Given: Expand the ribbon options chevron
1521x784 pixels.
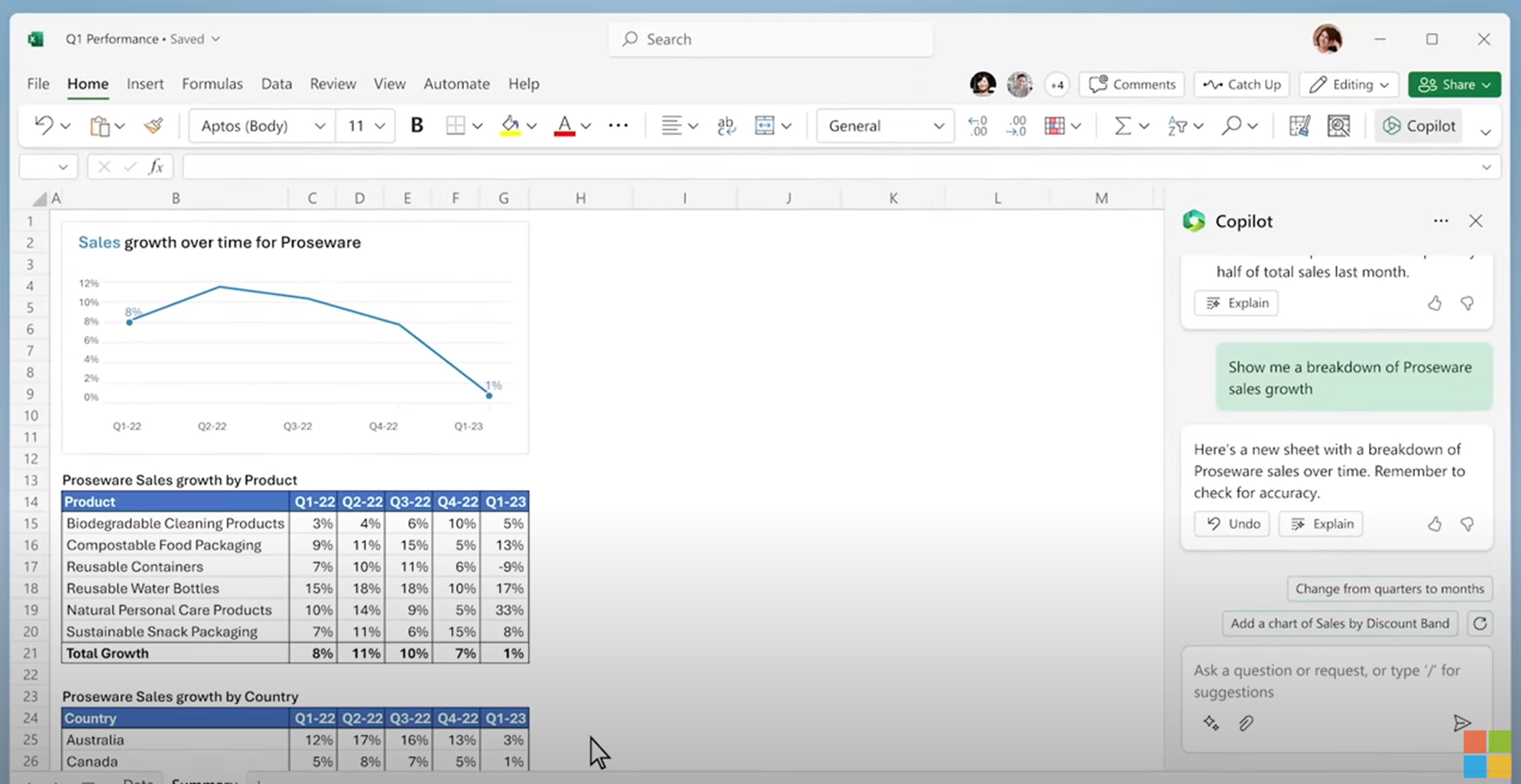Looking at the screenshot, I should pos(1485,132).
